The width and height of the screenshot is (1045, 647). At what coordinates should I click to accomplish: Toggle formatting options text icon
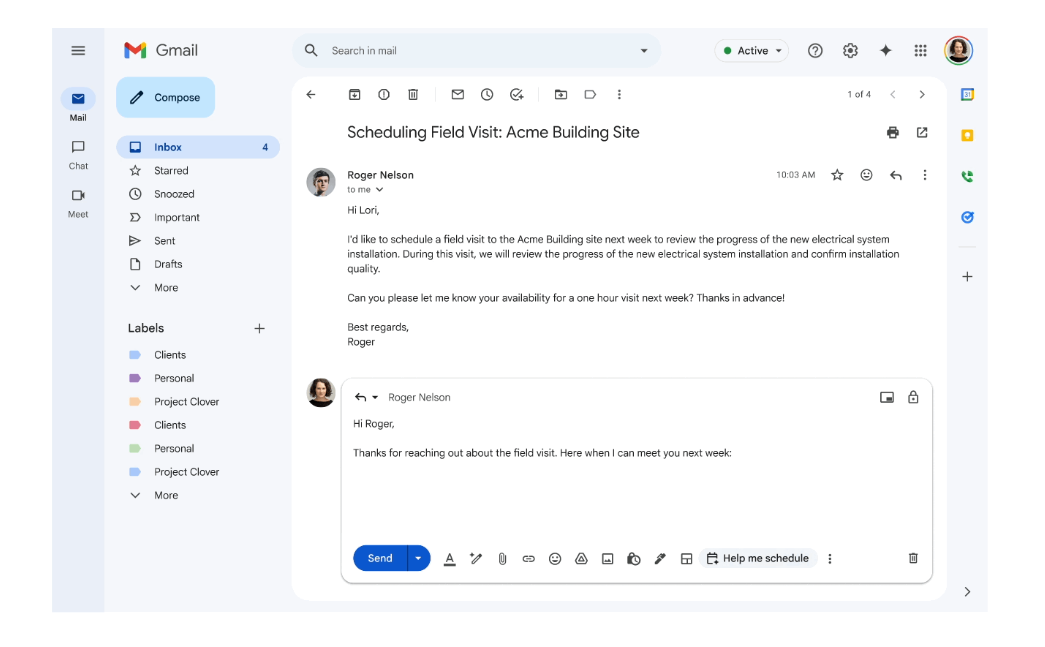point(450,559)
